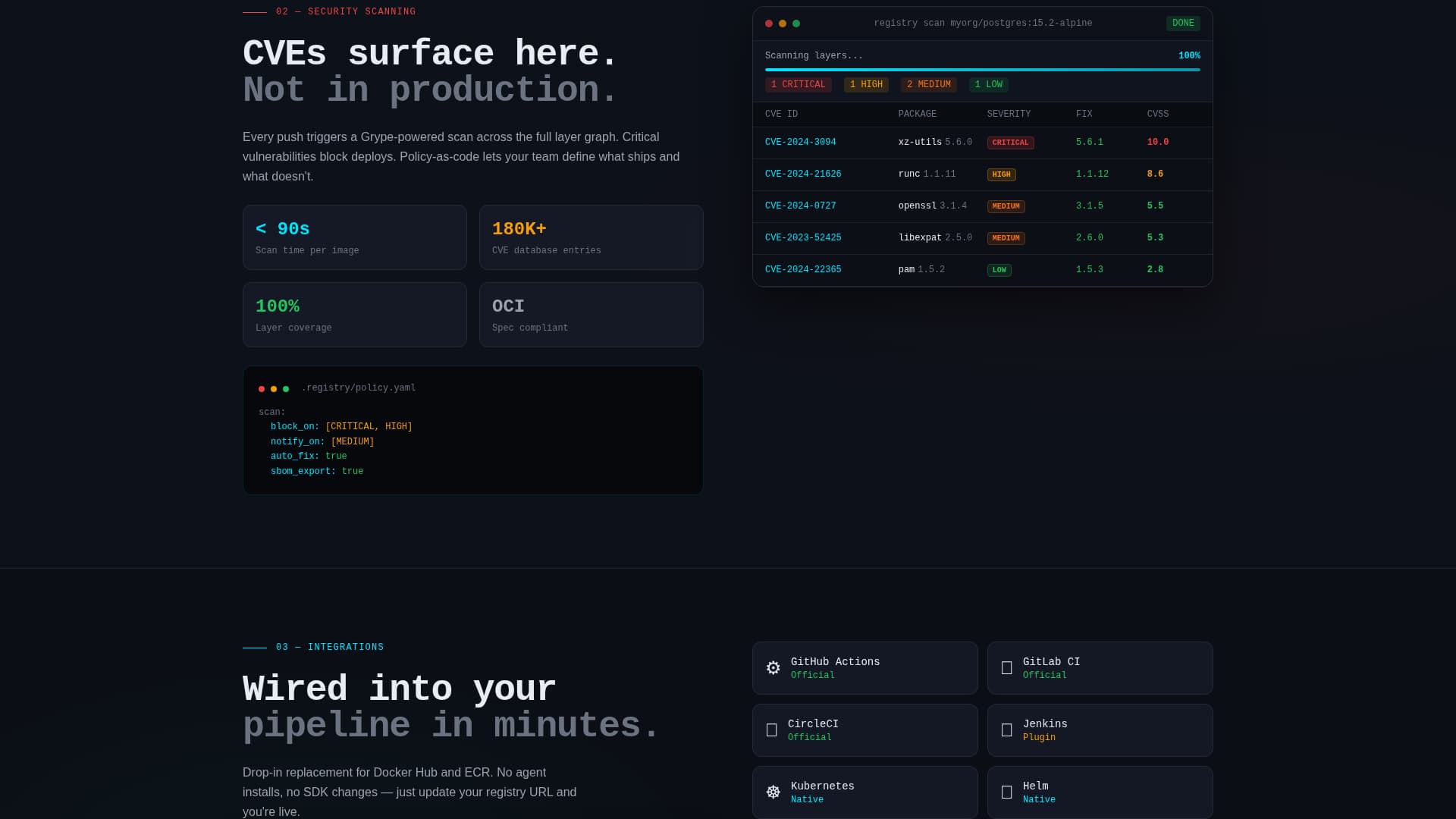This screenshot has height=819, width=1456.
Task: Open CVE-2024-3094 link
Action: pos(800,143)
